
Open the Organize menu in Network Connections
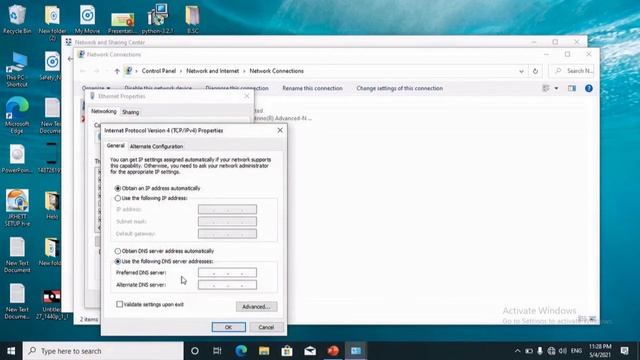(96, 88)
